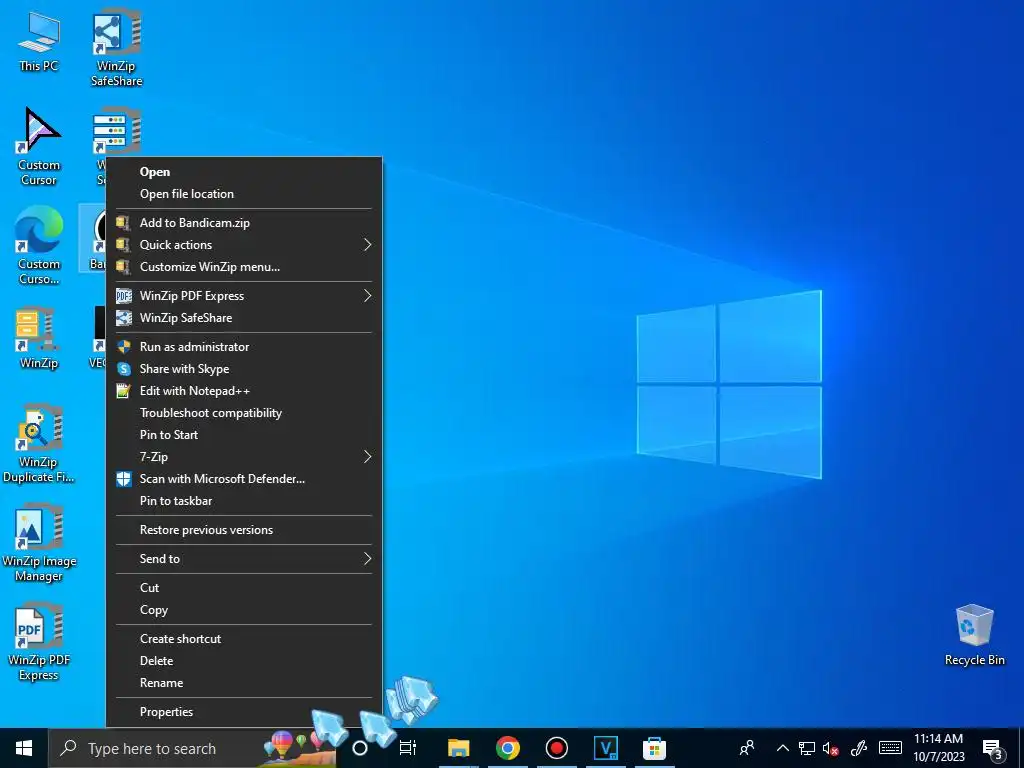
Task: Expand the Send to submenu arrow
Action: coord(367,559)
